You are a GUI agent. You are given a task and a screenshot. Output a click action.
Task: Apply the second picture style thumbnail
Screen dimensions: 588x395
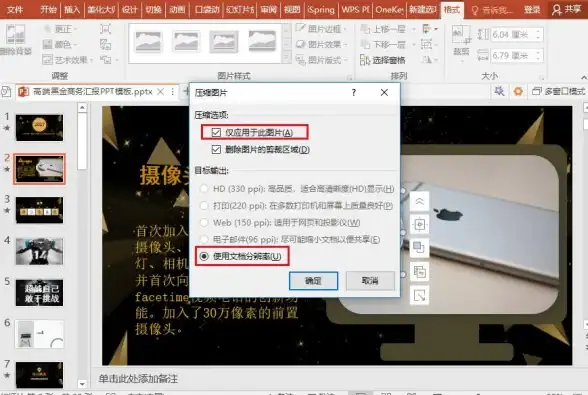(186, 41)
